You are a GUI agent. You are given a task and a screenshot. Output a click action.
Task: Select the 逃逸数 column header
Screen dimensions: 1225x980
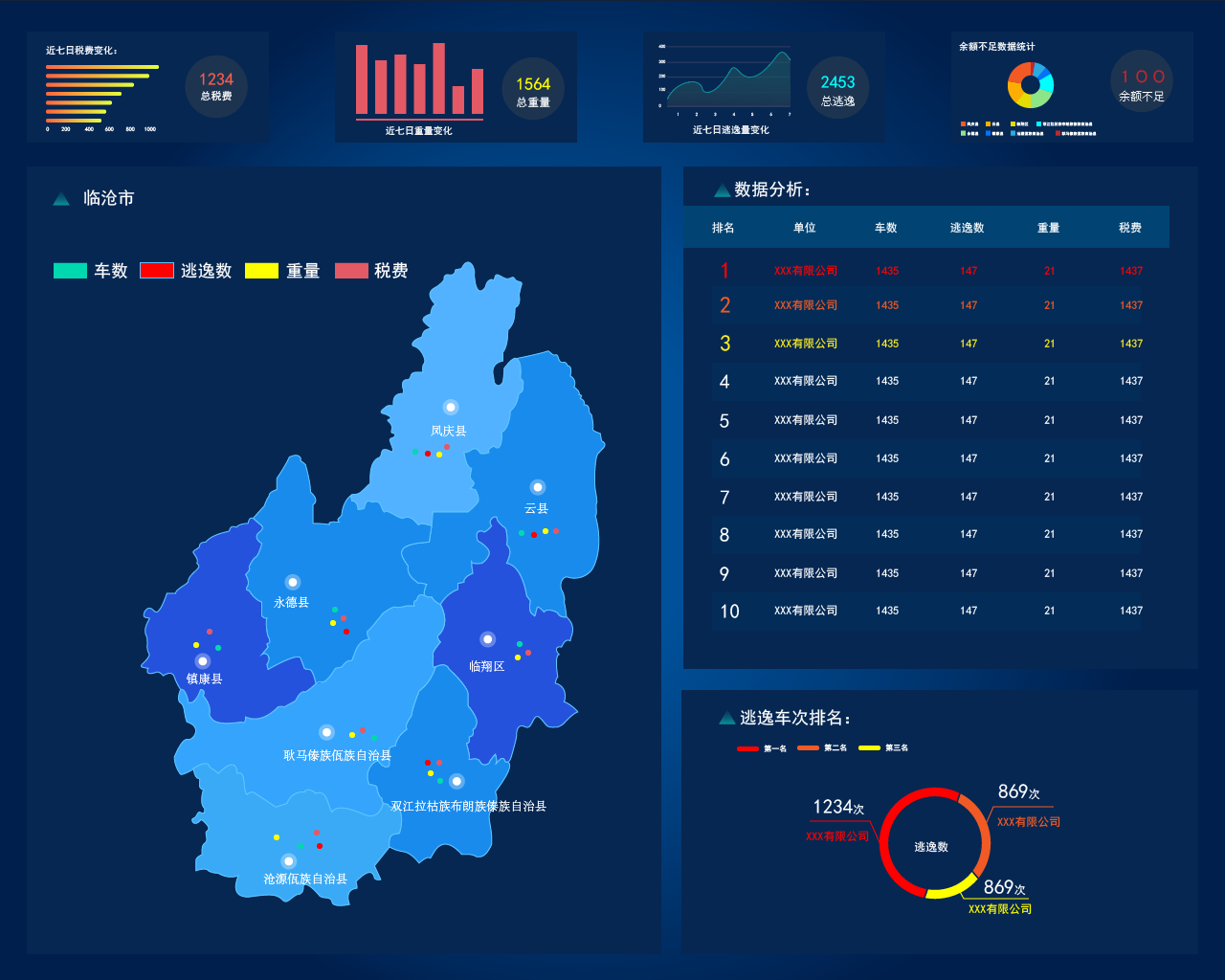[968, 228]
